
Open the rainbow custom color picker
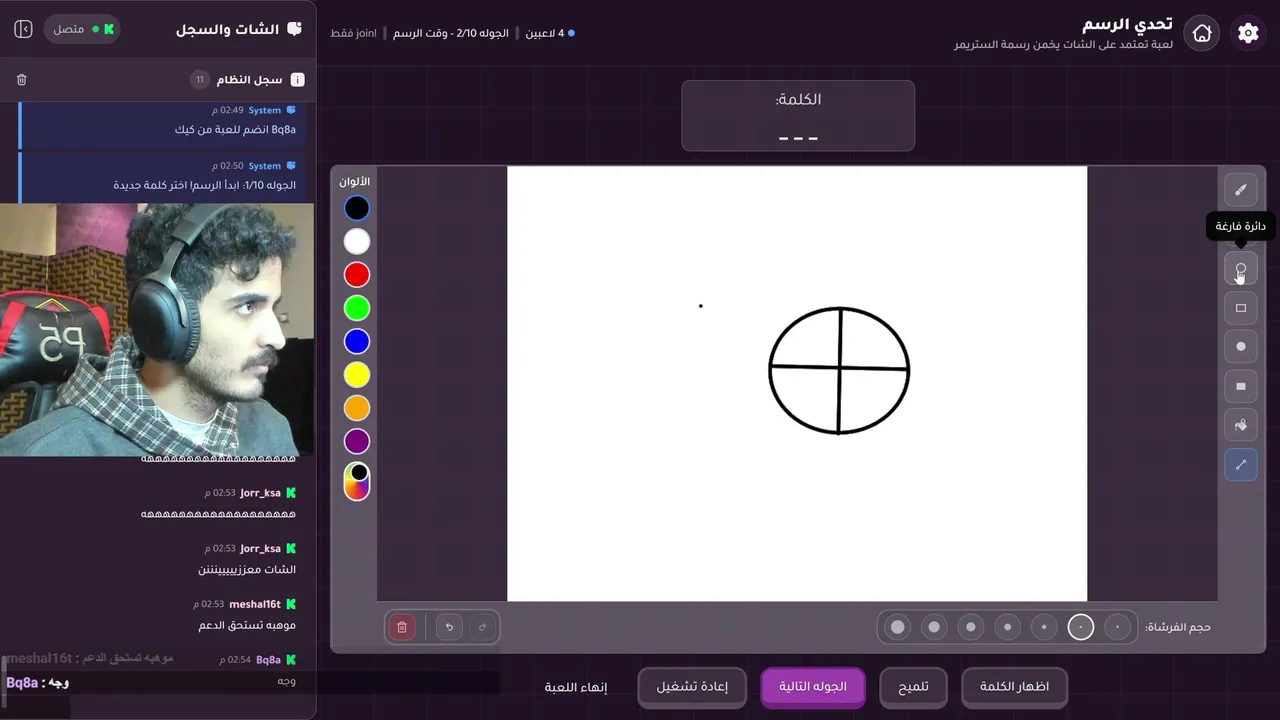(x=357, y=481)
